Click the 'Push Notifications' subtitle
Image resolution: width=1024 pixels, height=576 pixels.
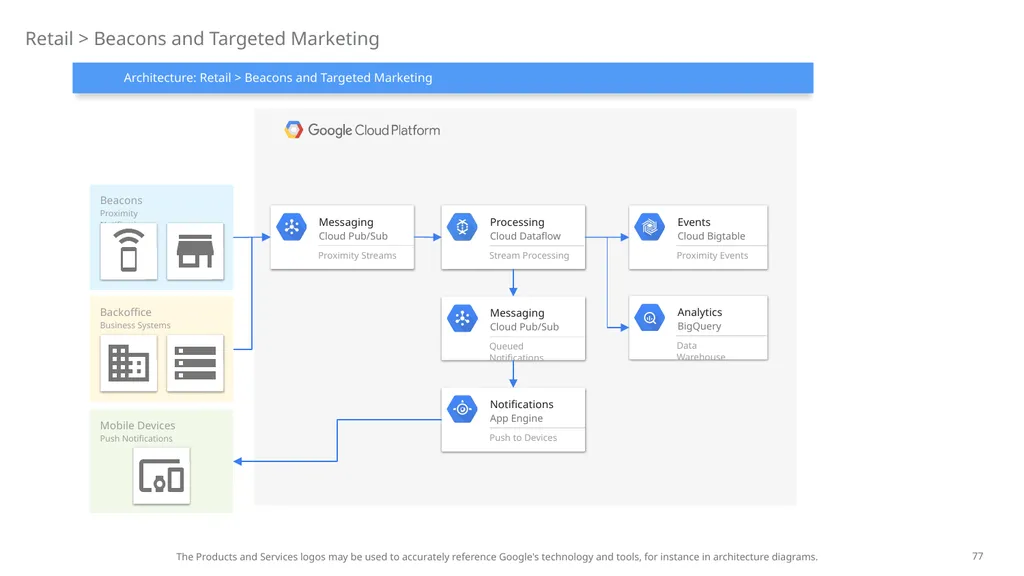[x=136, y=438]
